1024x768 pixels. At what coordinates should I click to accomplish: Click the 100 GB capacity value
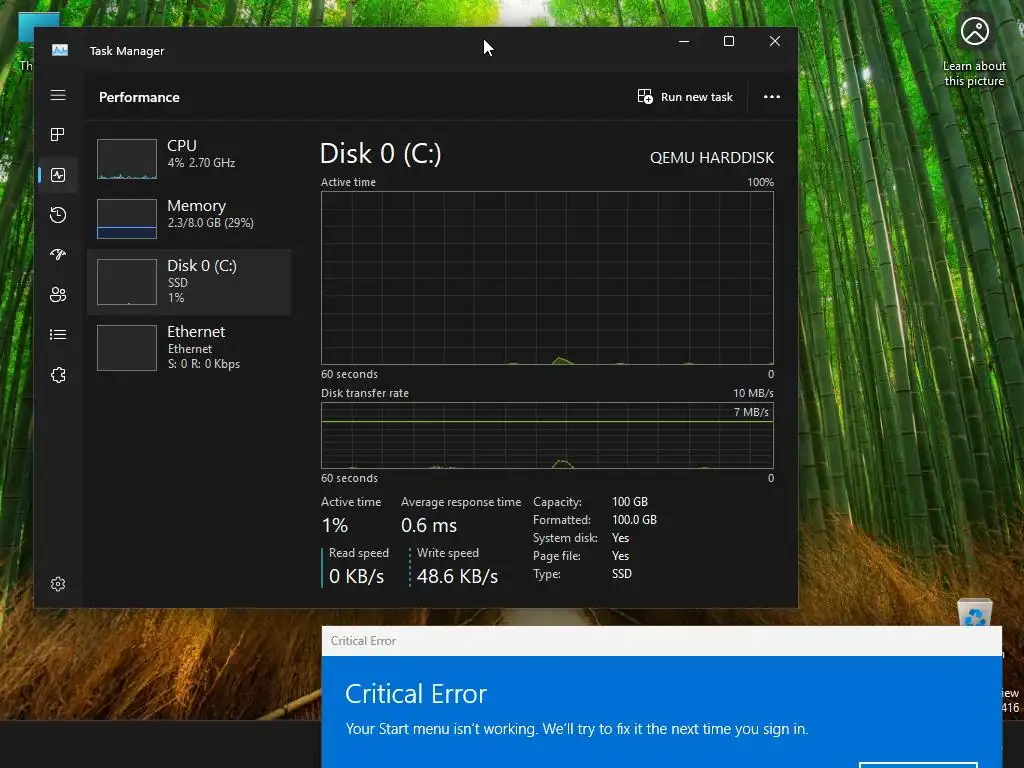pyautogui.click(x=630, y=502)
